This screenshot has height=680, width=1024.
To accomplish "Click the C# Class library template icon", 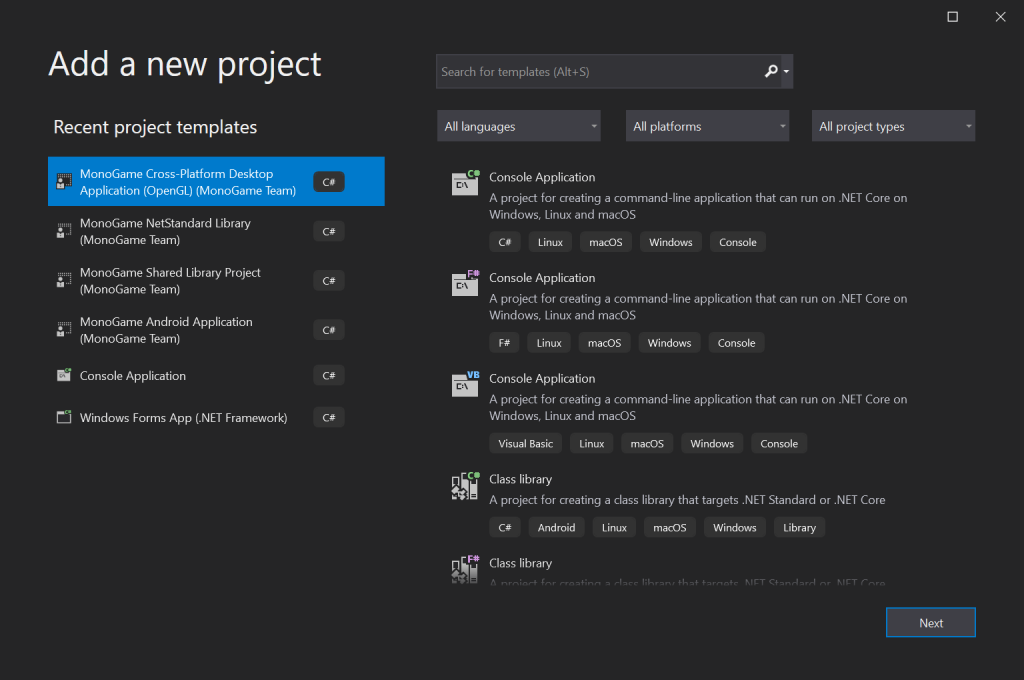I will [x=465, y=485].
